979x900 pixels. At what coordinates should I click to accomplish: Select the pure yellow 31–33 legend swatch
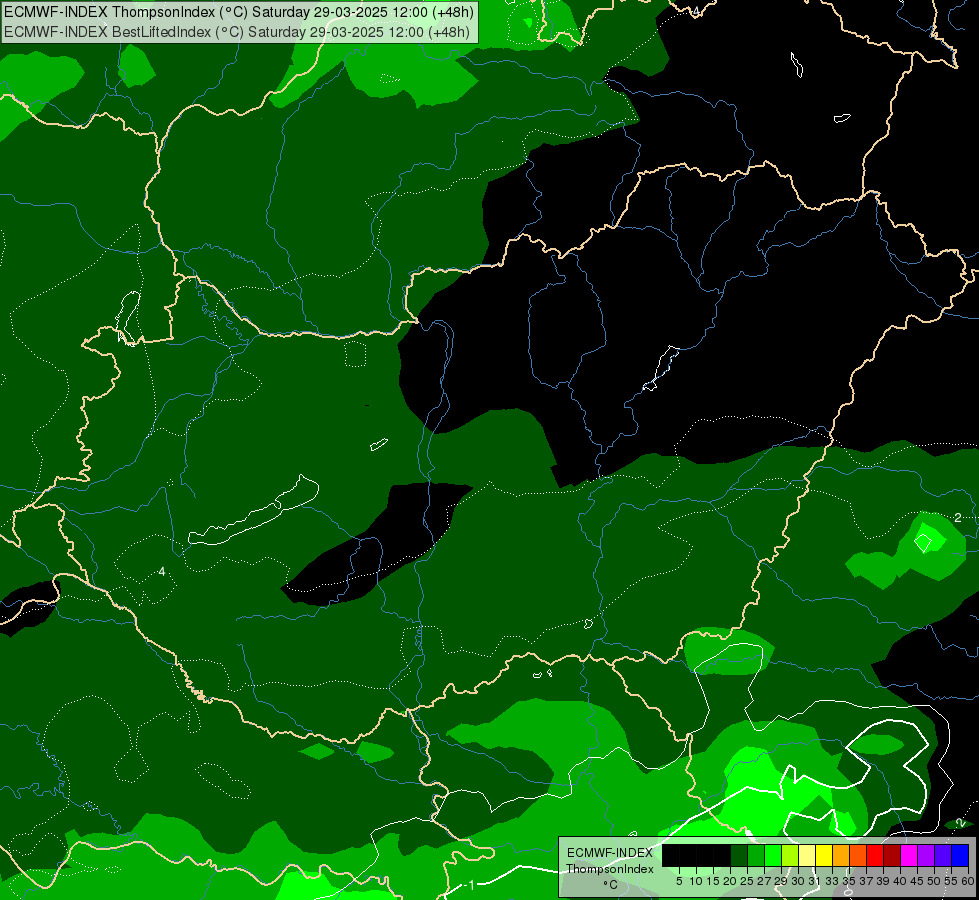click(x=824, y=855)
